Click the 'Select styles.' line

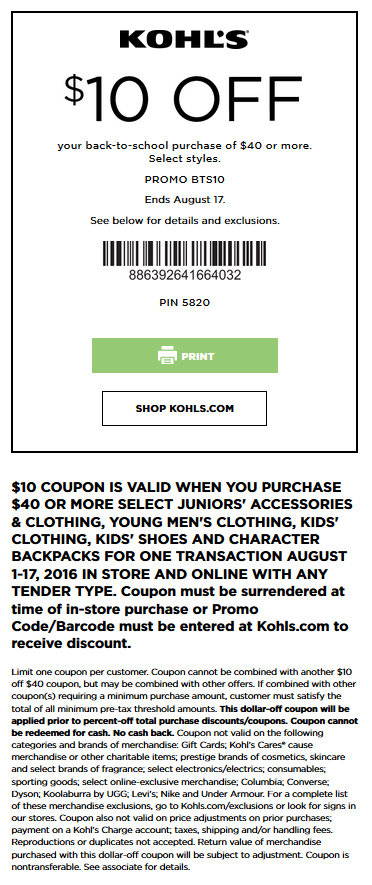click(x=185, y=159)
